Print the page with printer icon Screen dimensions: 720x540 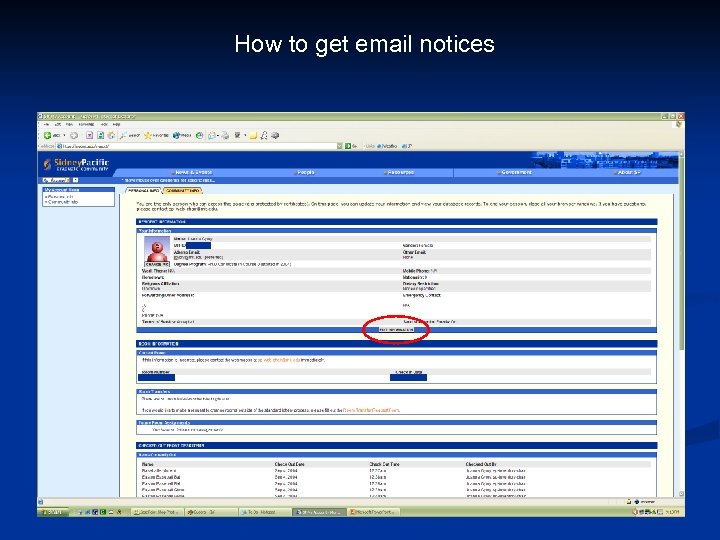click(225, 135)
